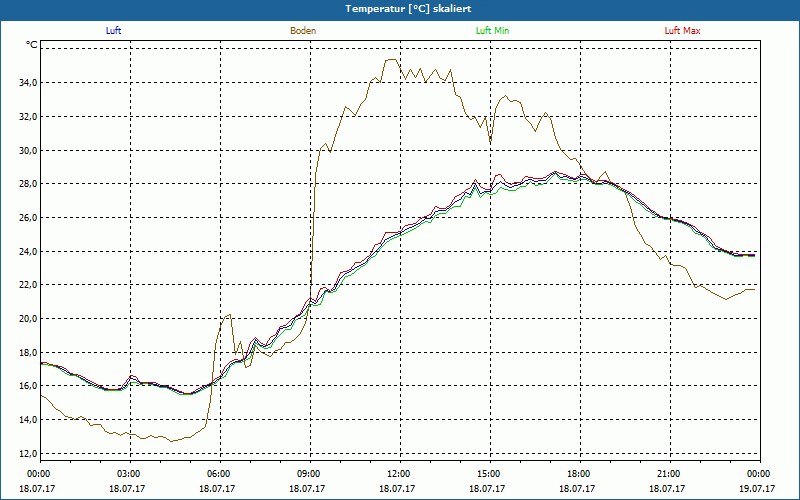The image size is (800, 500).
Task: Click the 24,0 y-axis value
Action: 29,251
